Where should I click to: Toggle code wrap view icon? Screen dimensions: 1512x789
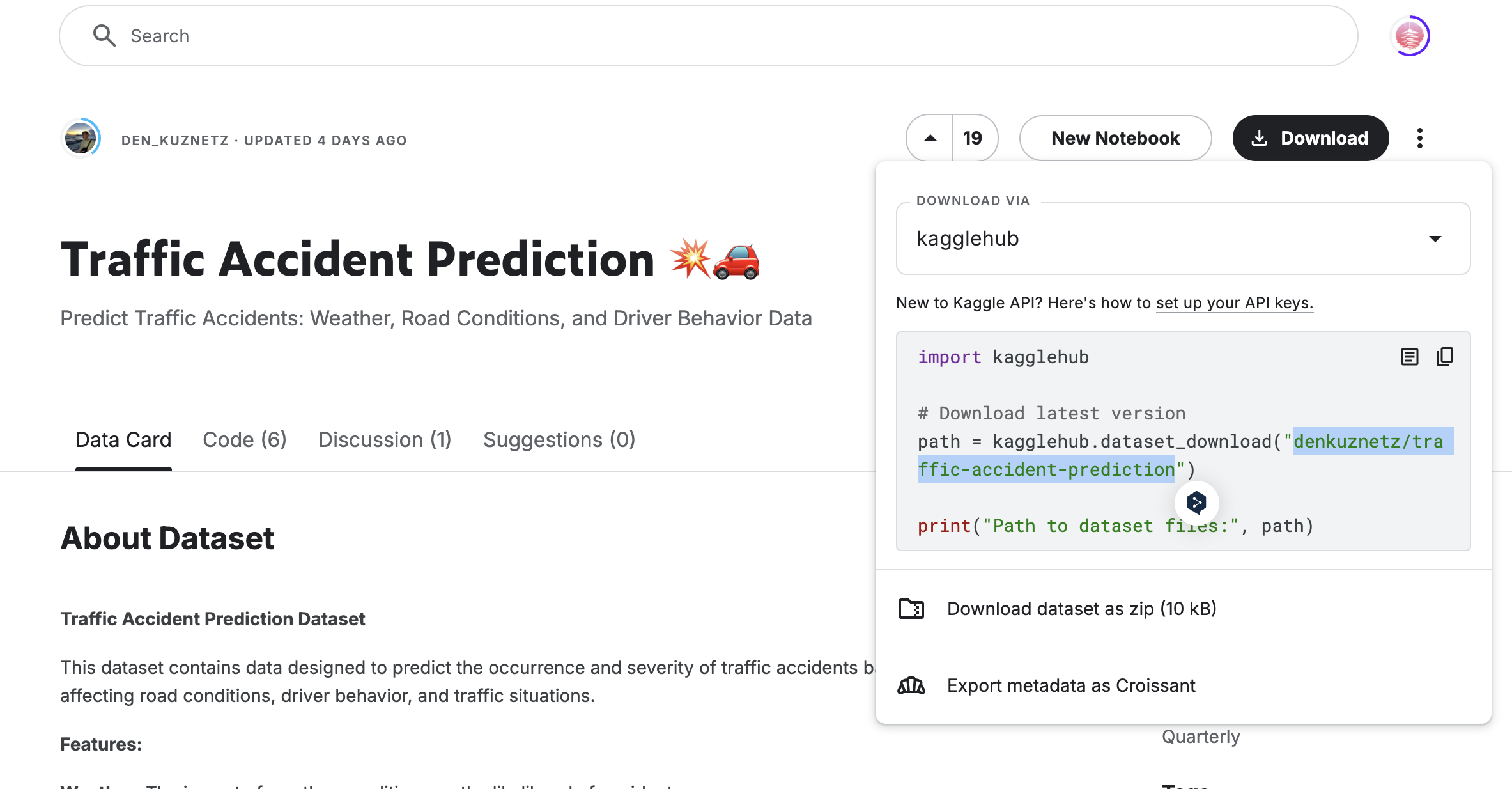tap(1409, 357)
